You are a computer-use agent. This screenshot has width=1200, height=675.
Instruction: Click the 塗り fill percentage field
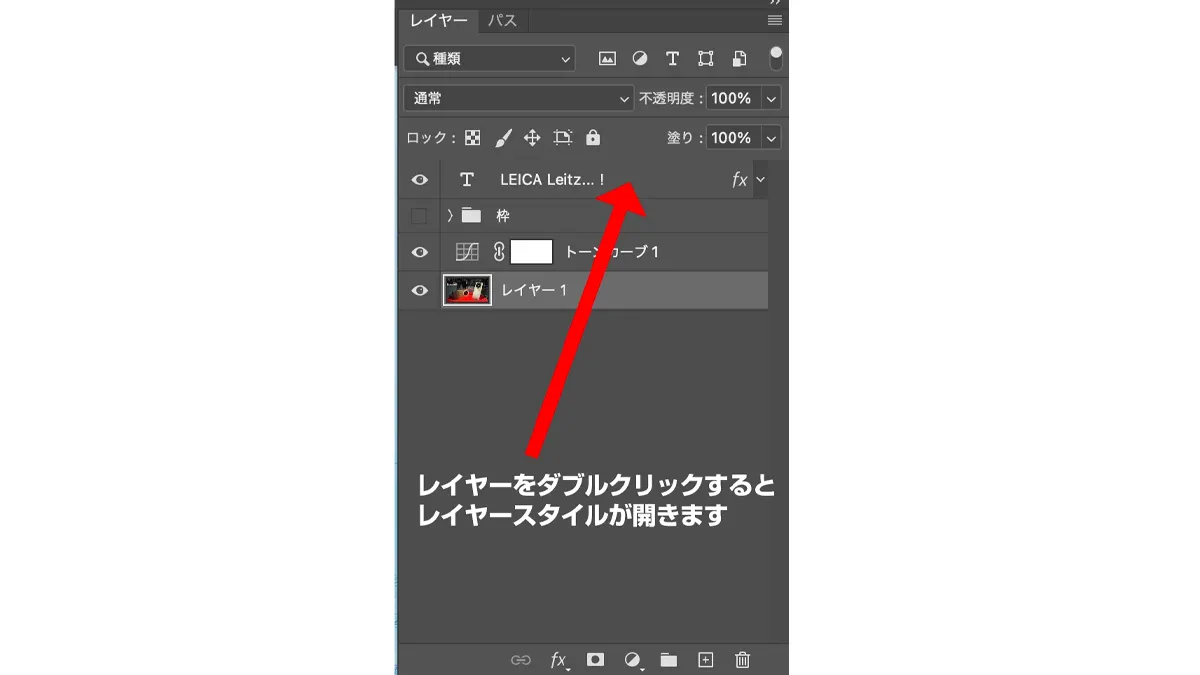[732, 138]
